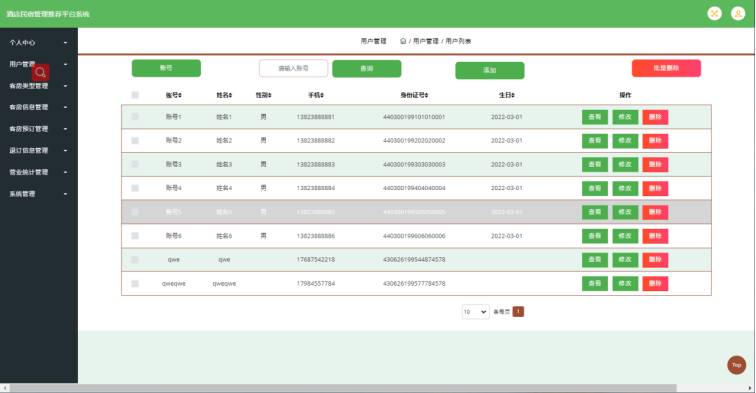
Task: Click the green 添加 button
Action: coord(490,70)
